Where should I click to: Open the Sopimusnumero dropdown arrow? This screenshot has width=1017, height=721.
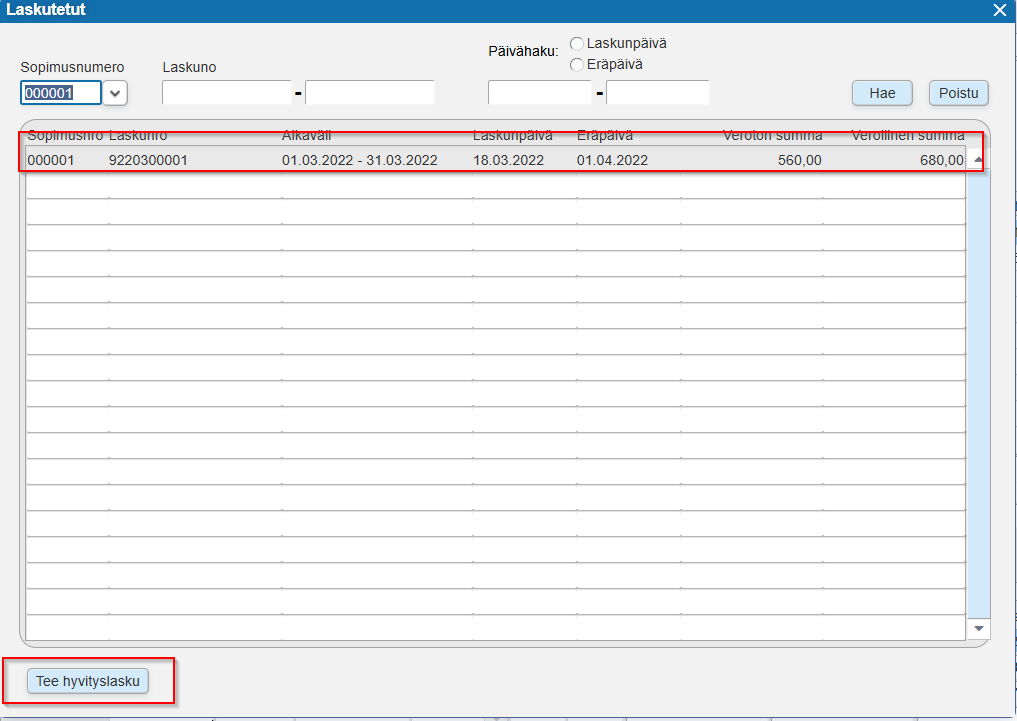tap(115, 93)
